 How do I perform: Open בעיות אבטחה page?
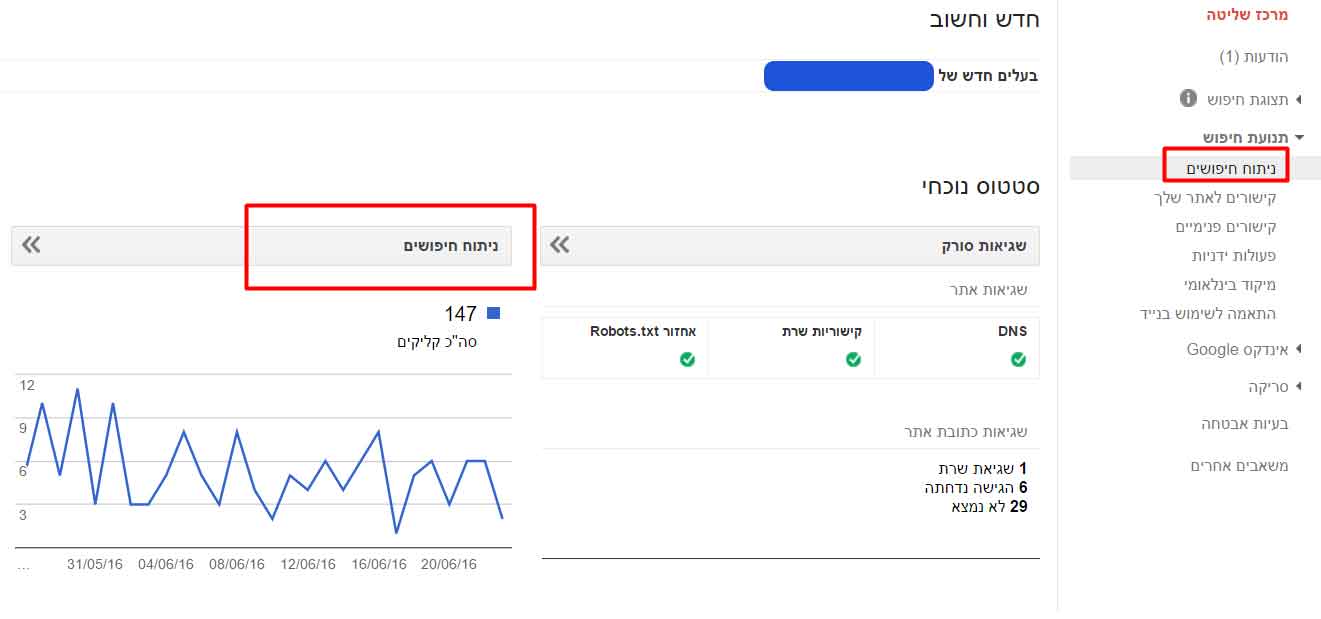tap(1245, 424)
